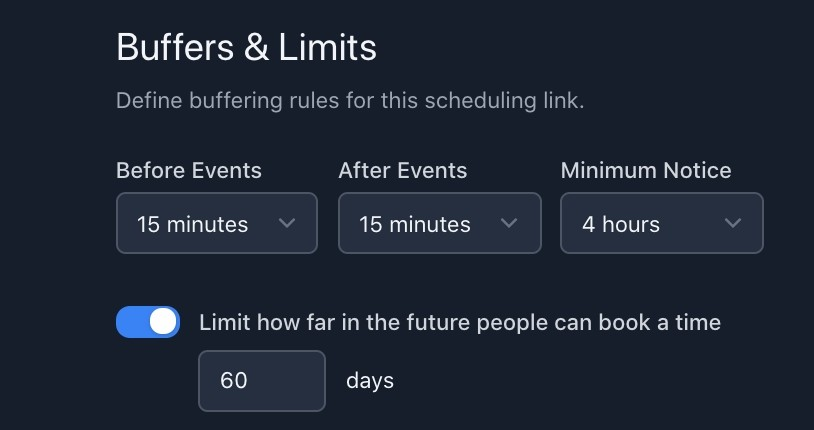
Task: Click the 'Buffers & Limits' heading
Action: pos(246,48)
